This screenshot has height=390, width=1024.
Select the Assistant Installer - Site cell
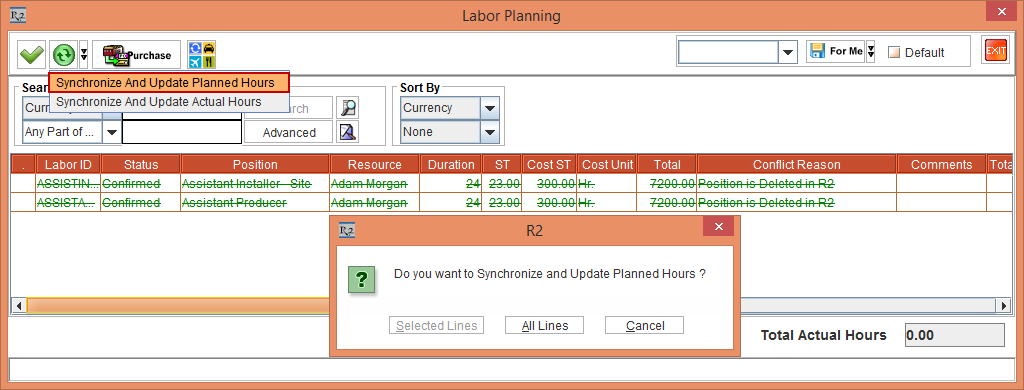tap(255, 184)
